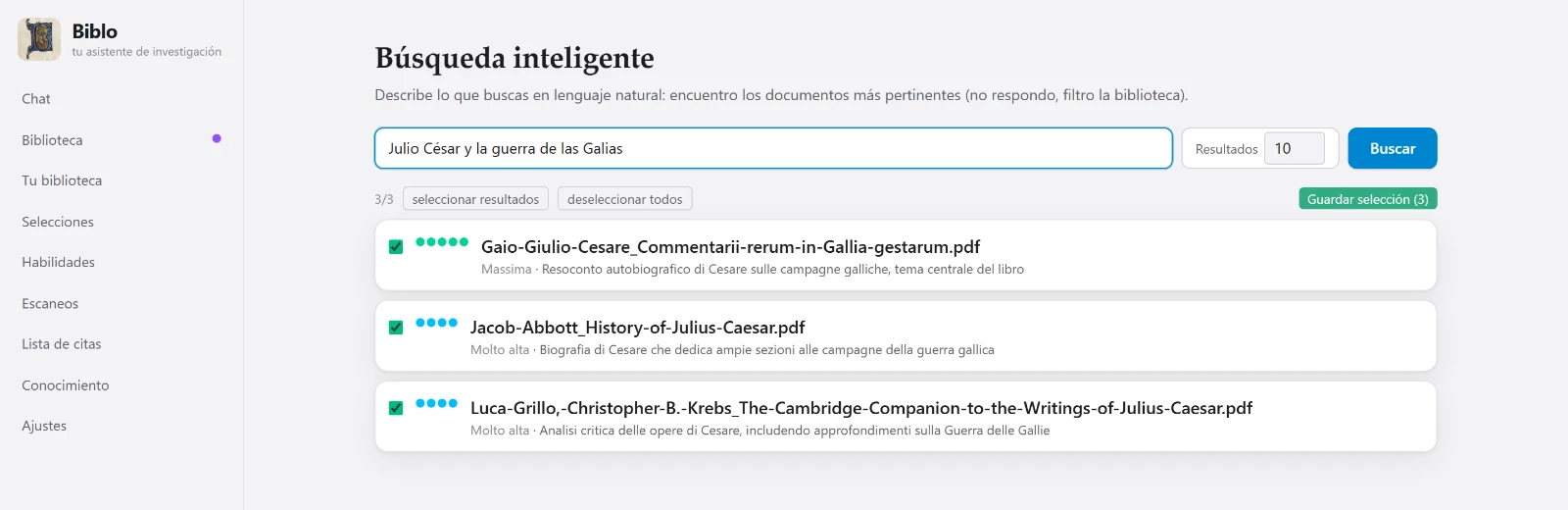Click the Resultados label
This screenshot has height=510, width=1568.
coord(1226,149)
